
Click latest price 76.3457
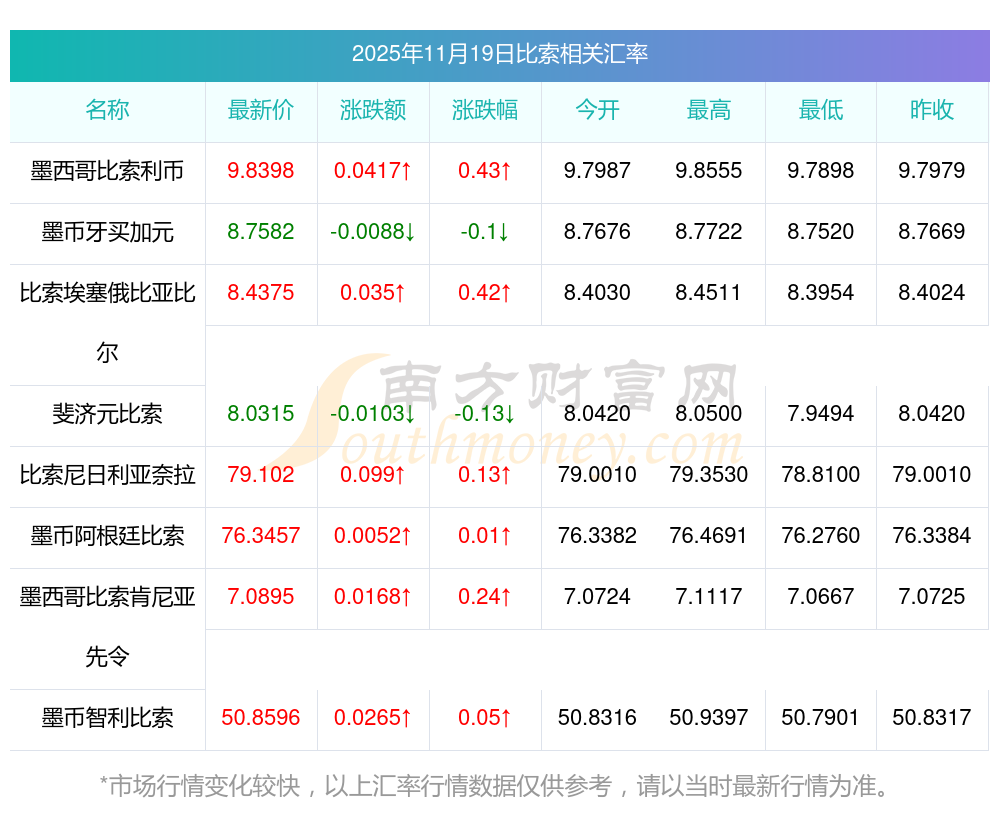pos(260,536)
